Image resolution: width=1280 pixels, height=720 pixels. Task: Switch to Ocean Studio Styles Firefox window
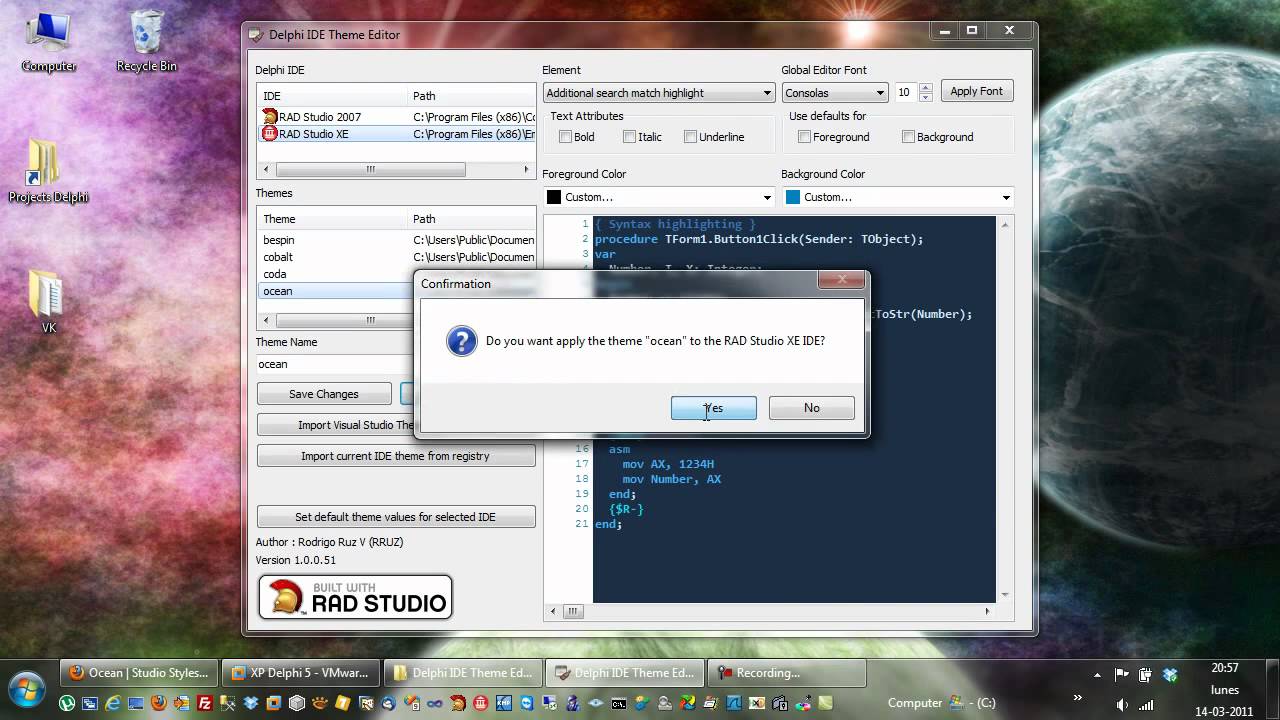pyautogui.click(x=139, y=673)
